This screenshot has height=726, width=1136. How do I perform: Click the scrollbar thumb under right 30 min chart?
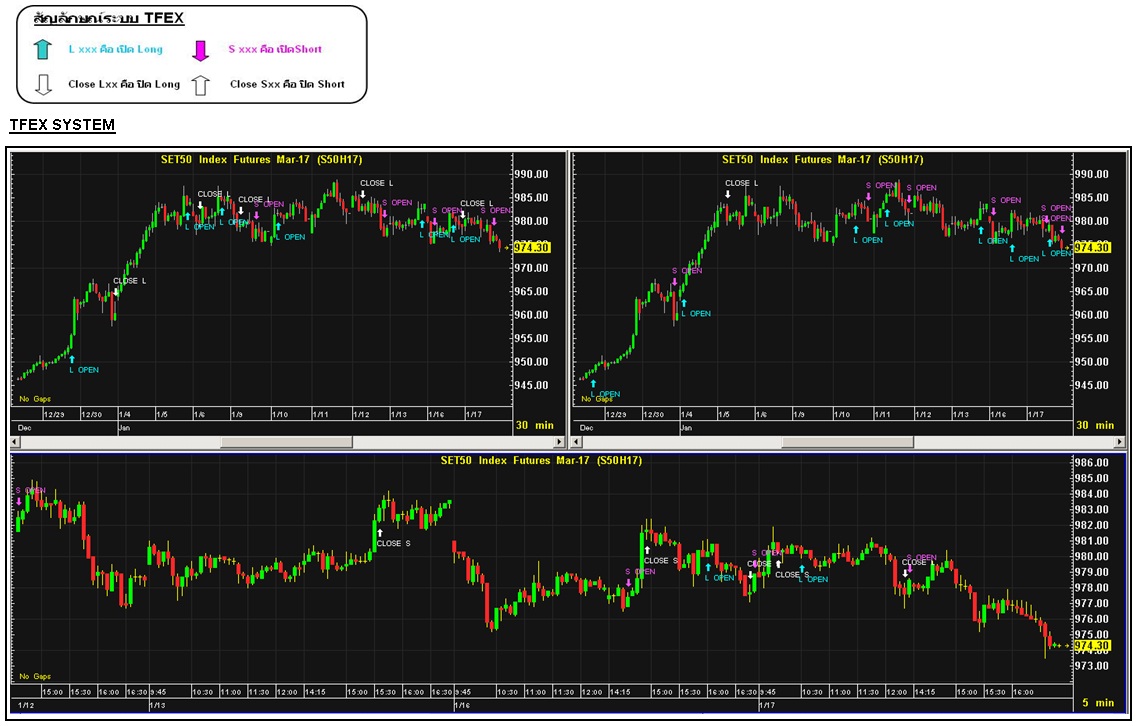847,441
